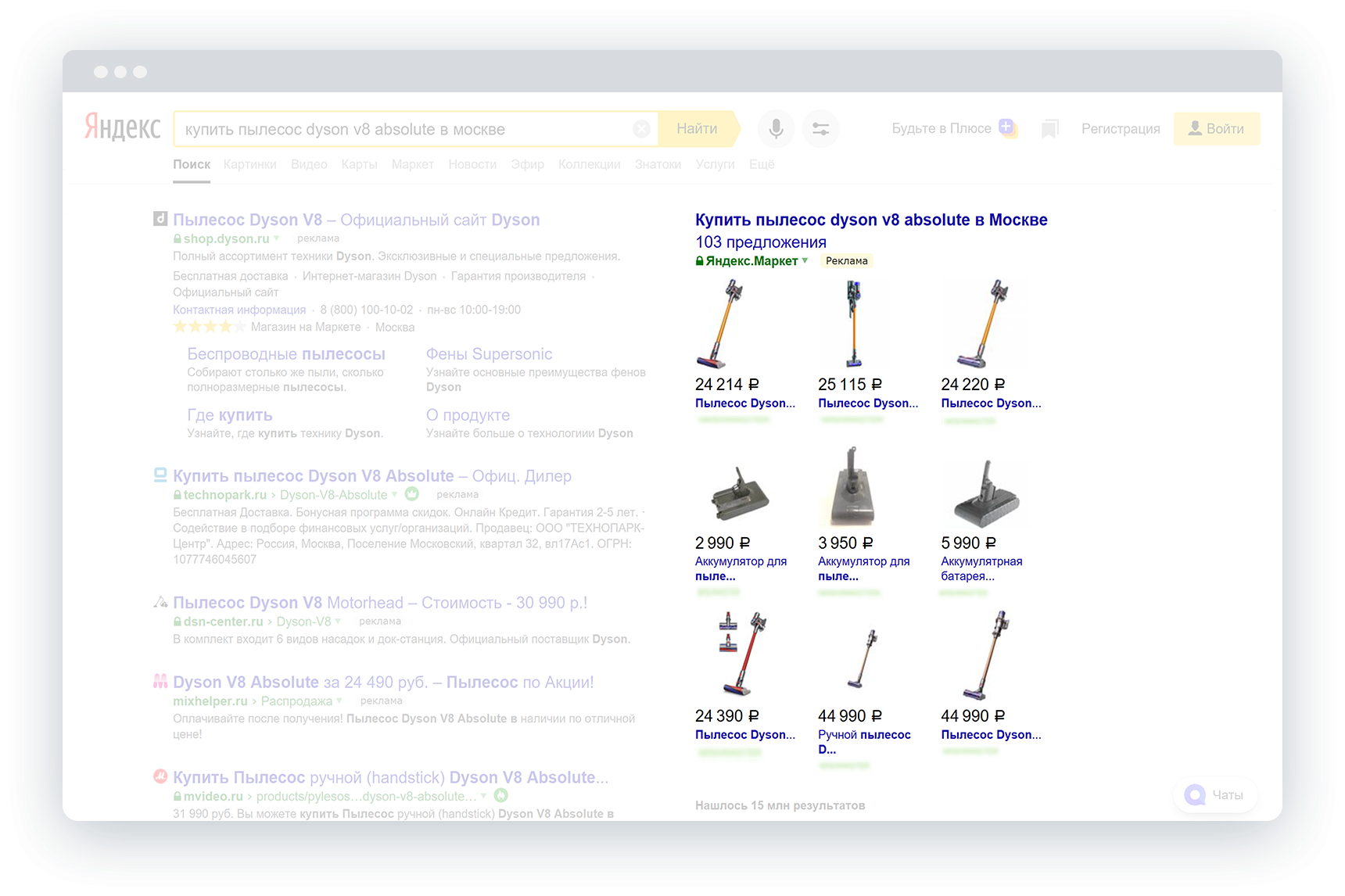Screen dimensions: 1345x896
Task: Click the Plus badge icon
Action: (1007, 128)
